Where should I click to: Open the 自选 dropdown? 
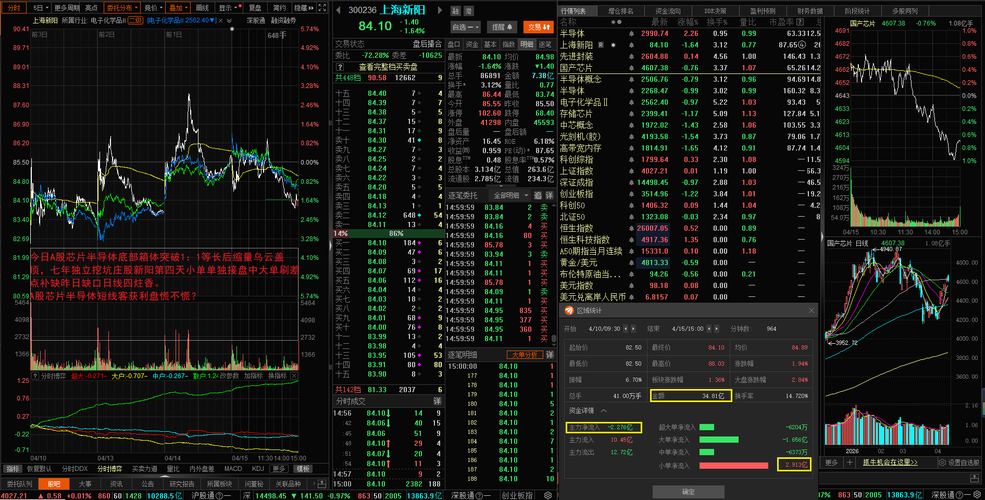pyautogui.click(x=465, y=27)
